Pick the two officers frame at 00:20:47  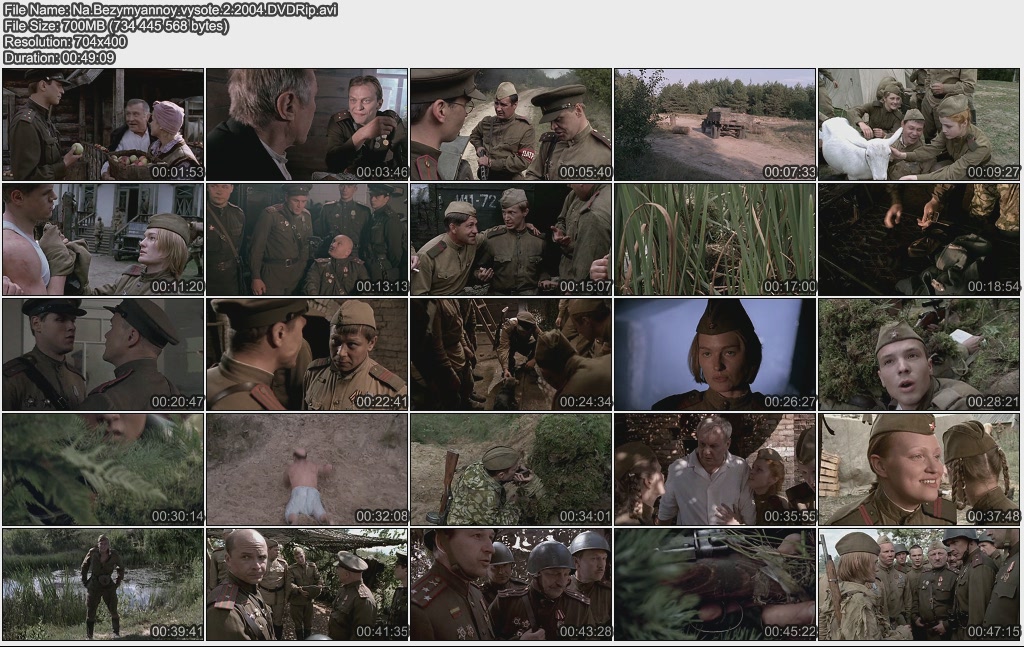[x=103, y=354]
